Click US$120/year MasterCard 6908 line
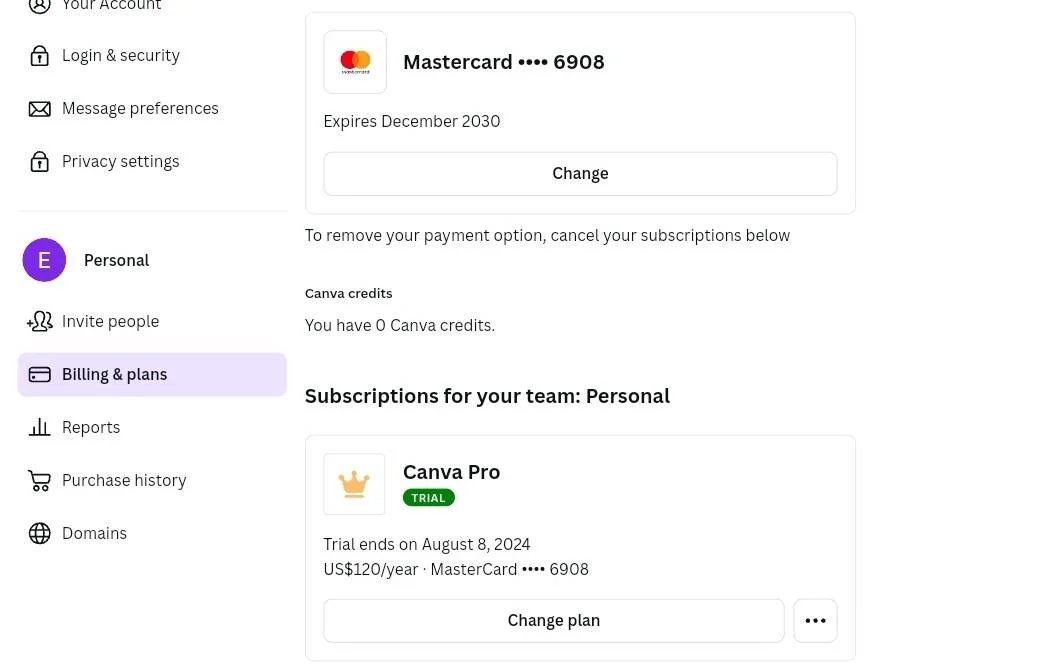 coord(456,569)
